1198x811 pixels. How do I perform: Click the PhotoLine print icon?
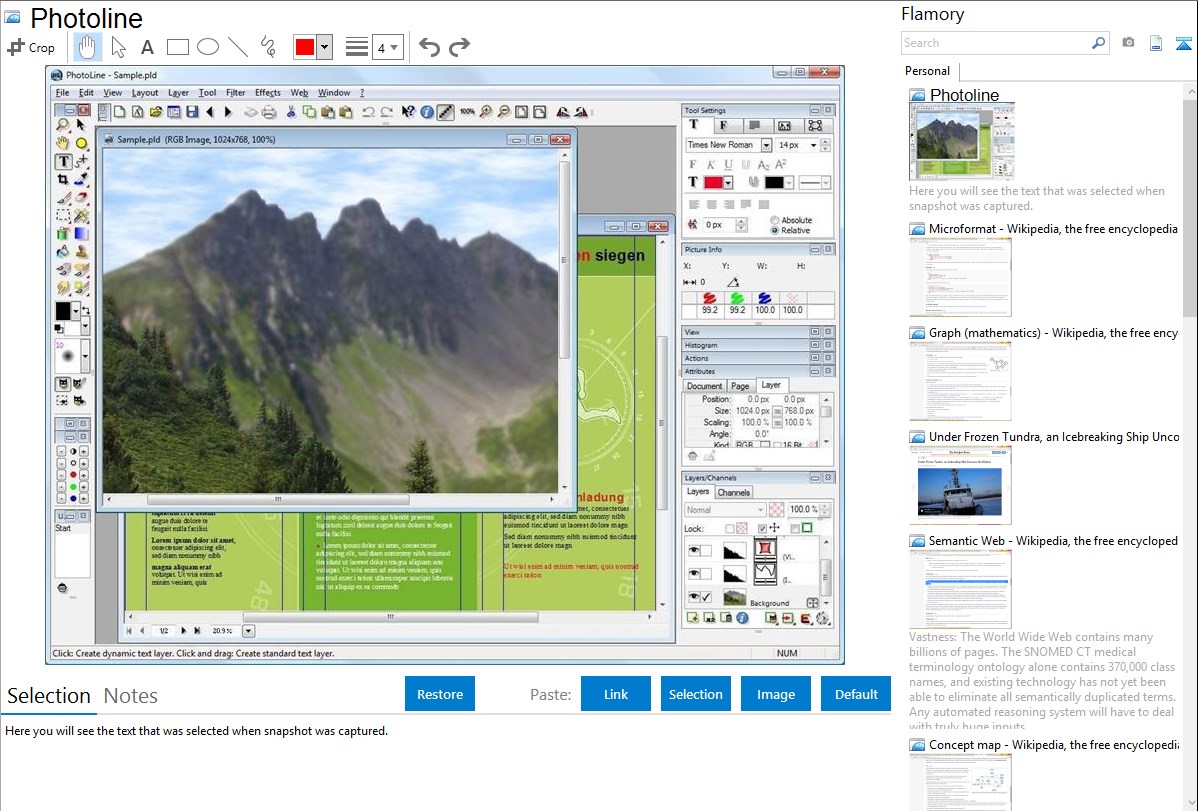click(x=269, y=112)
